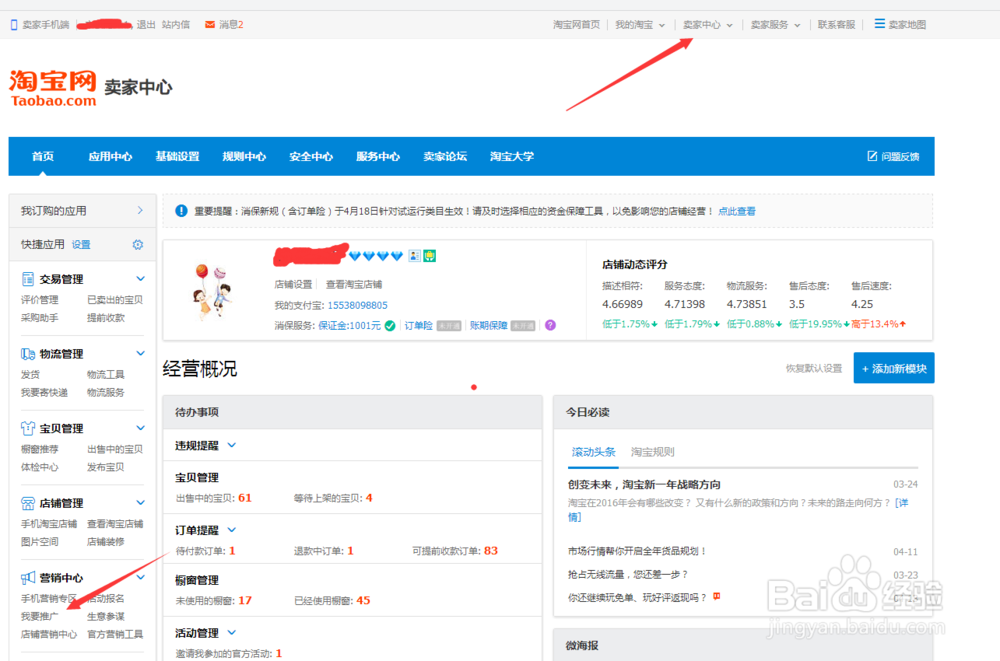Click 点此查看 link in reminder

pos(737,211)
